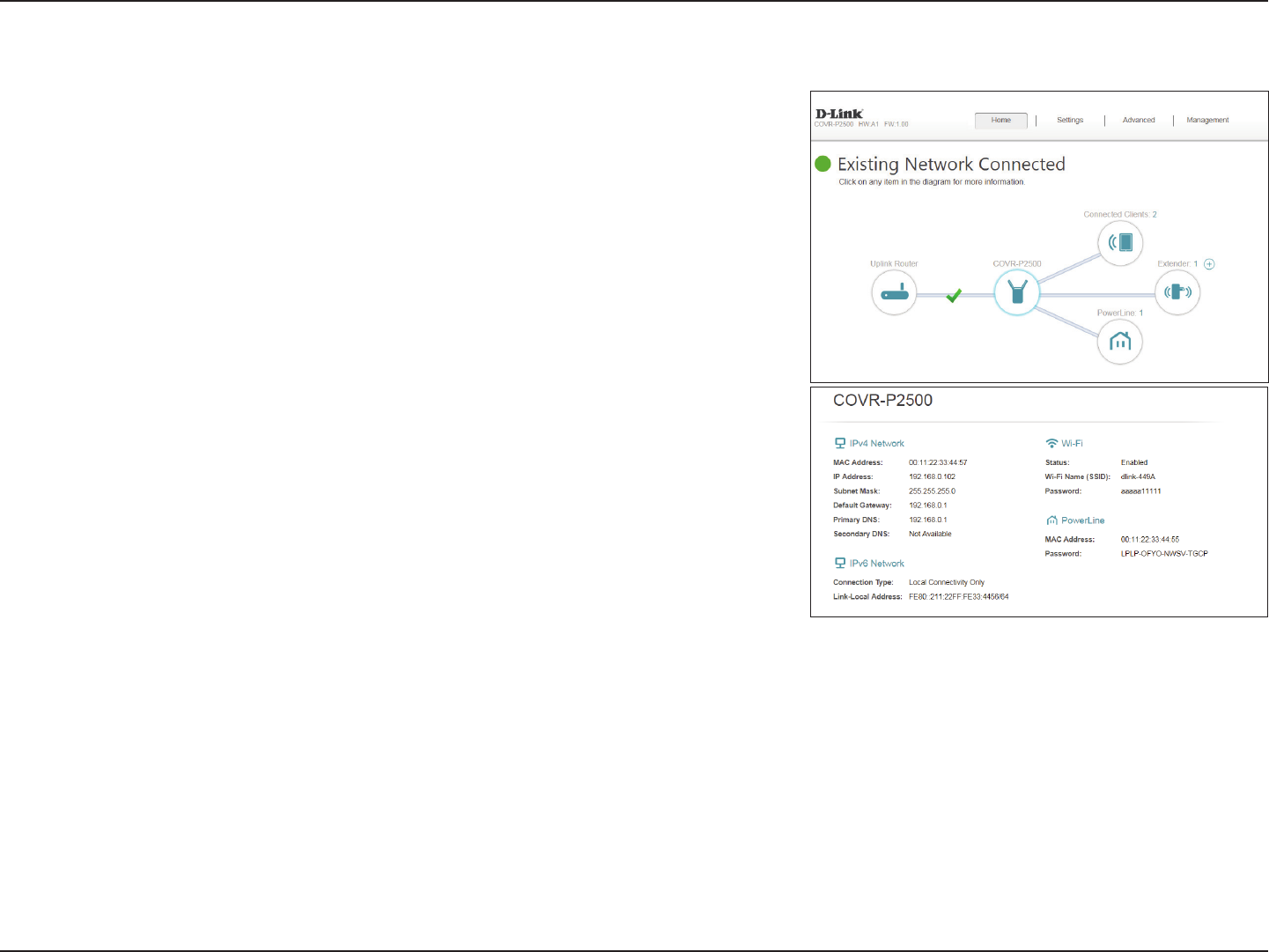This screenshot has width=1269, height=952.
Task: Click the 'MAC Address:' label under IPv4 Network
Action: point(858,462)
